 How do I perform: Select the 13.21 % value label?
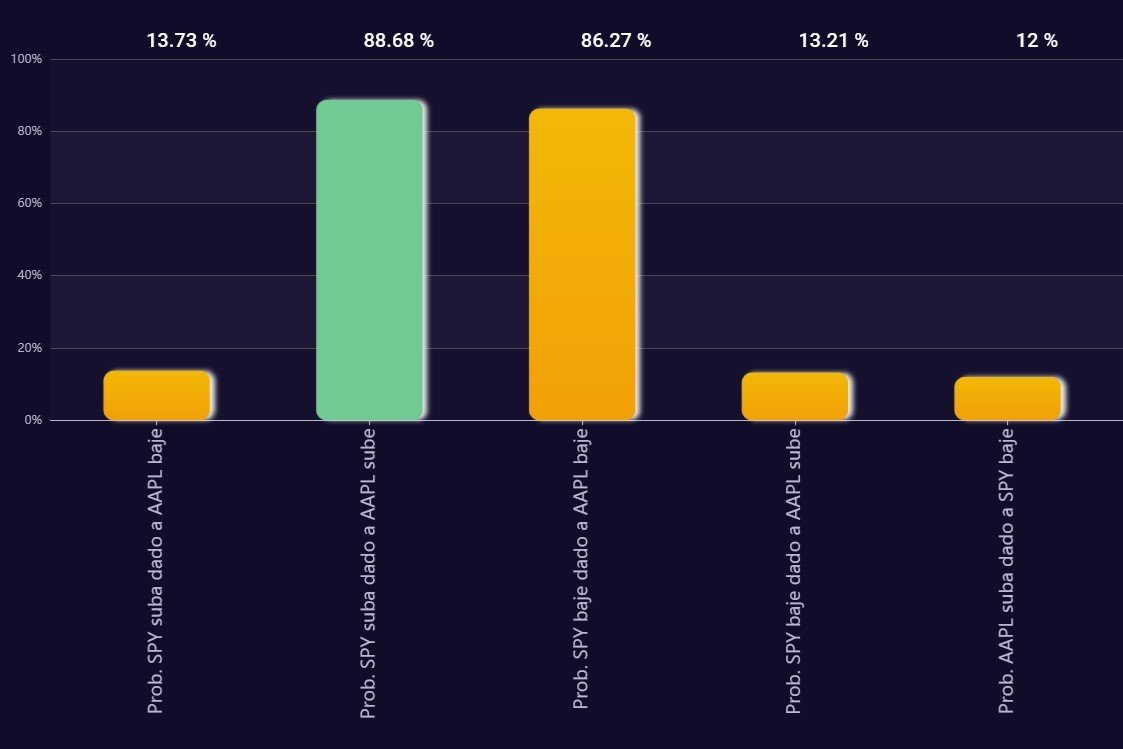833,41
